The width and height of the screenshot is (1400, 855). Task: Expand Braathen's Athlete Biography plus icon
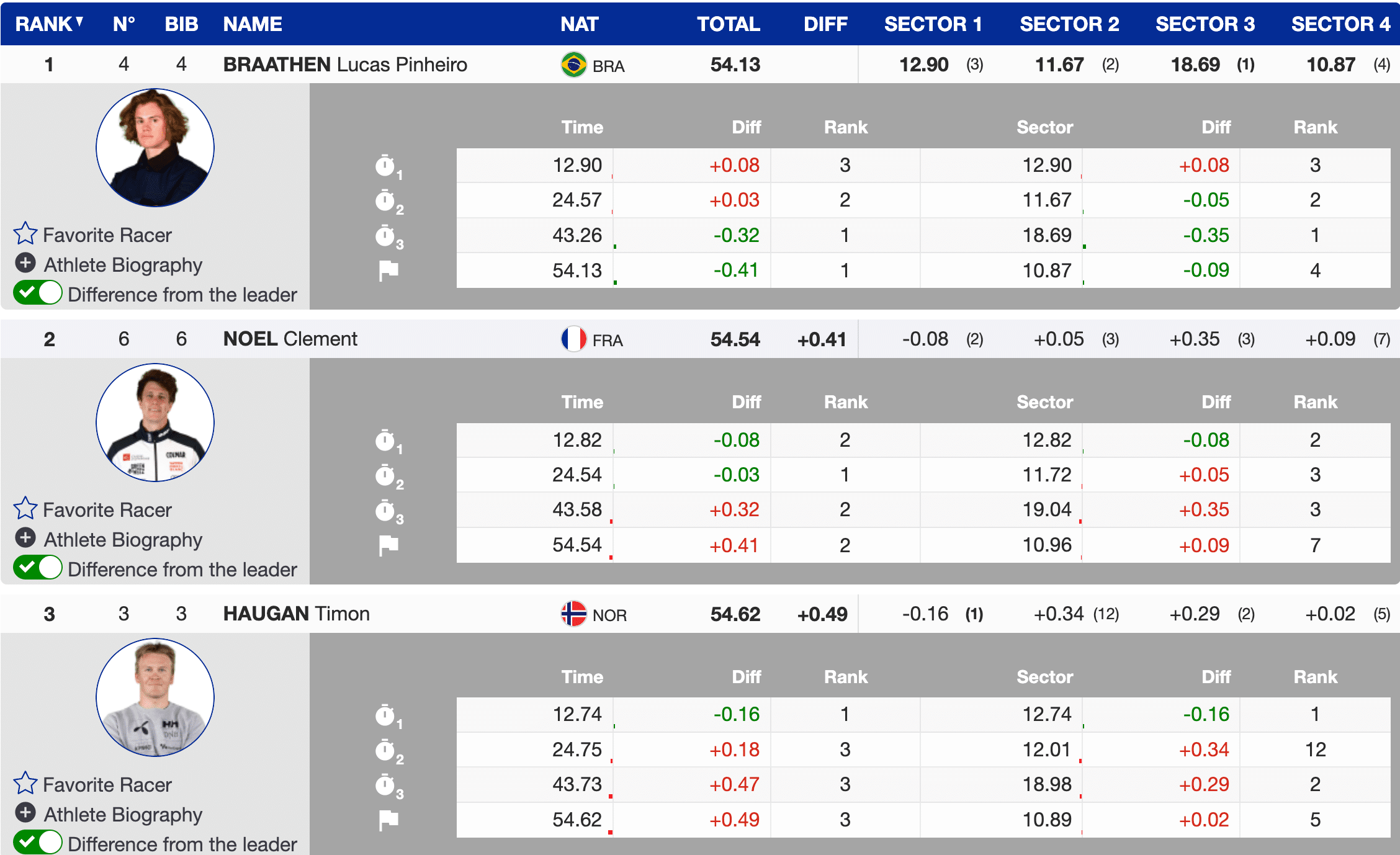25,263
